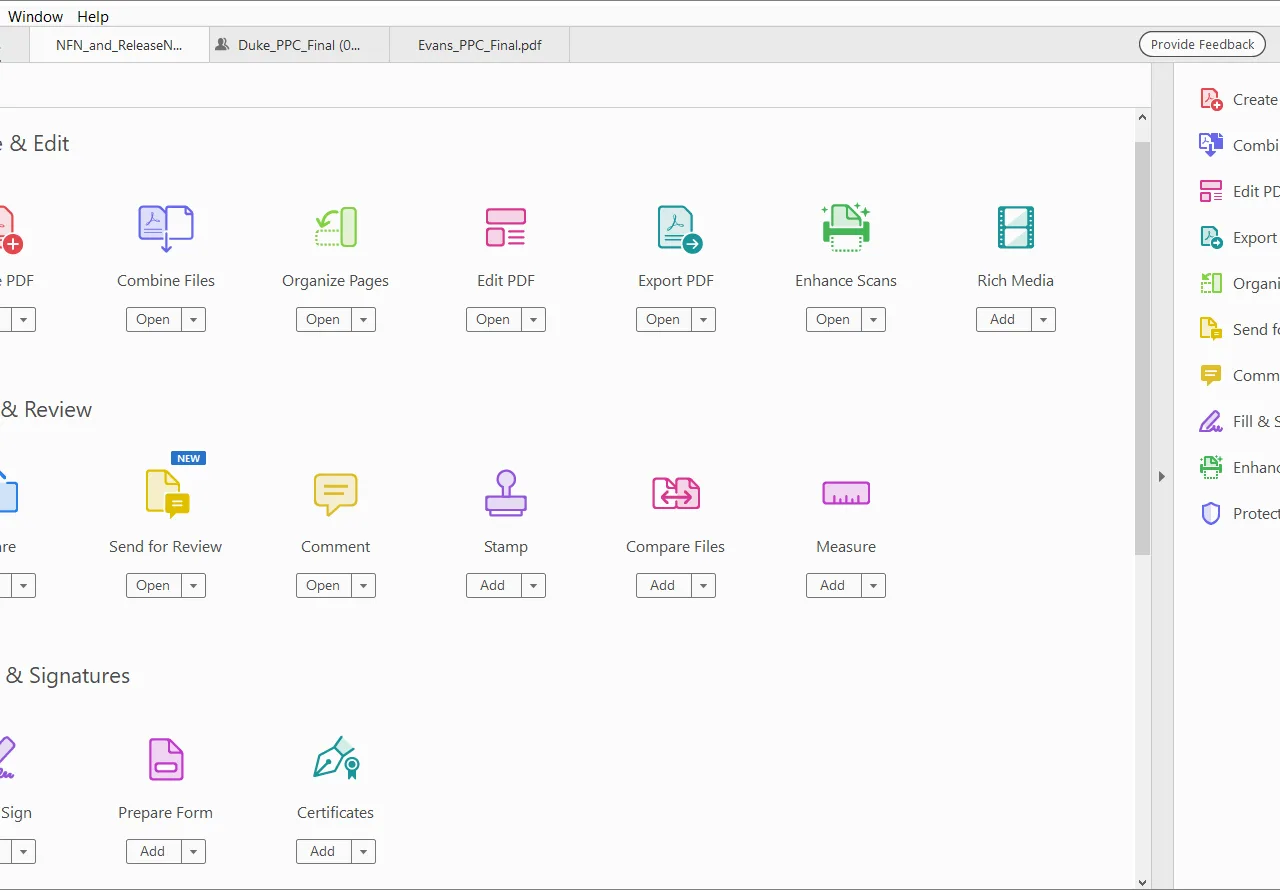Click the Stamp tool icon
Viewport: 1280px width, 890px height.
pos(506,493)
